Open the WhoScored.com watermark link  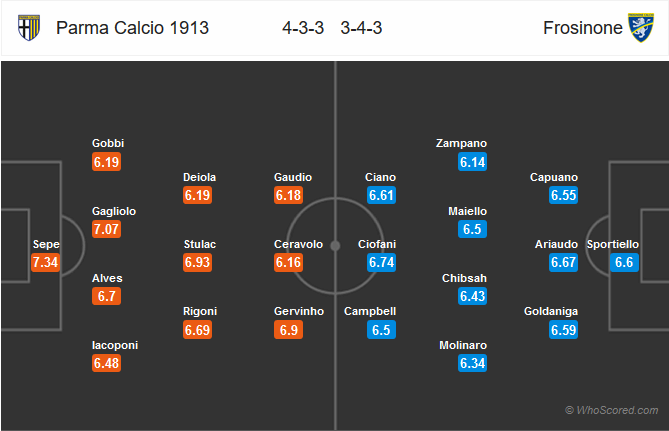point(611,410)
